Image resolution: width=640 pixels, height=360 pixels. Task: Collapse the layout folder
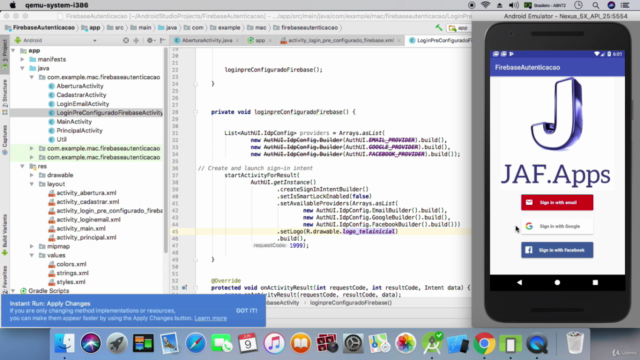point(31,184)
